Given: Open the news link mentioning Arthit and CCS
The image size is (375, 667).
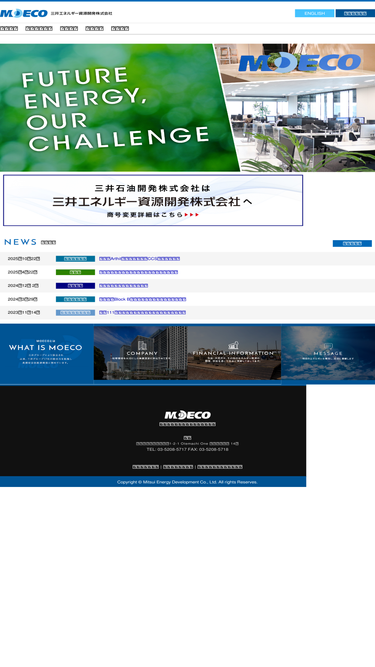Looking at the screenshot, I should coord(139,259).
